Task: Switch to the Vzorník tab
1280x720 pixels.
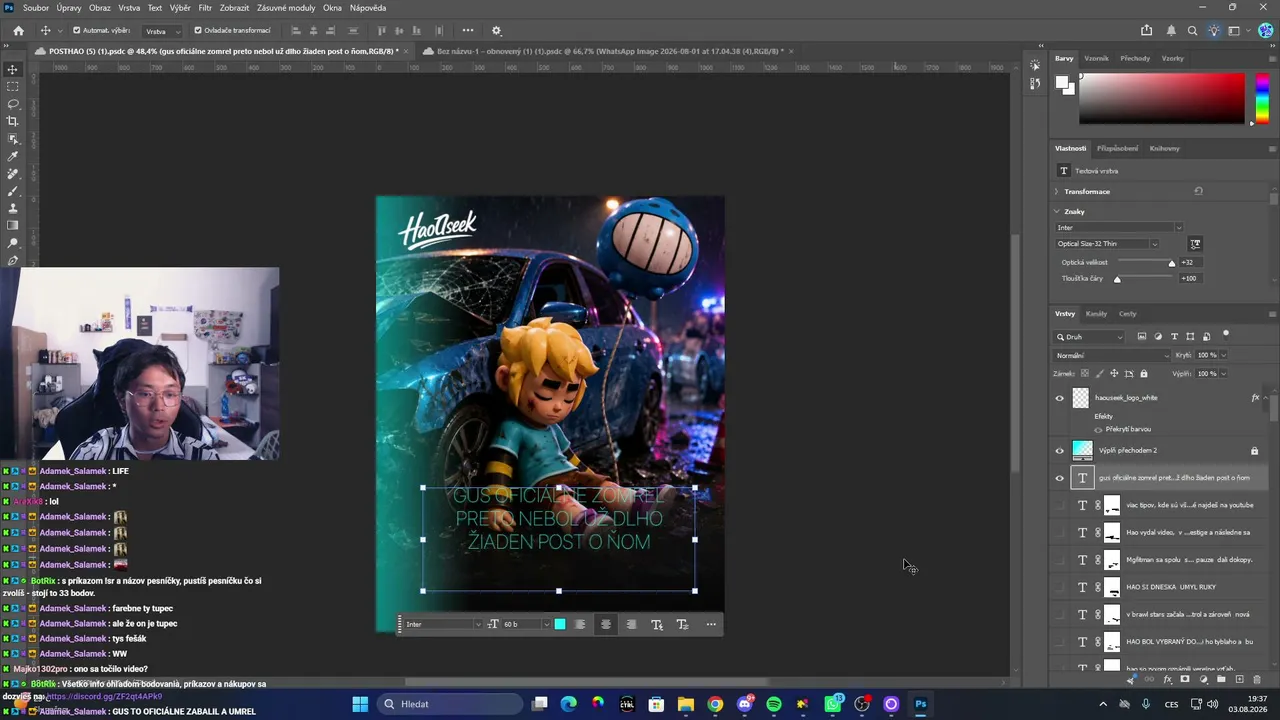Action: pyautogui.click(x=1096, y=58)
